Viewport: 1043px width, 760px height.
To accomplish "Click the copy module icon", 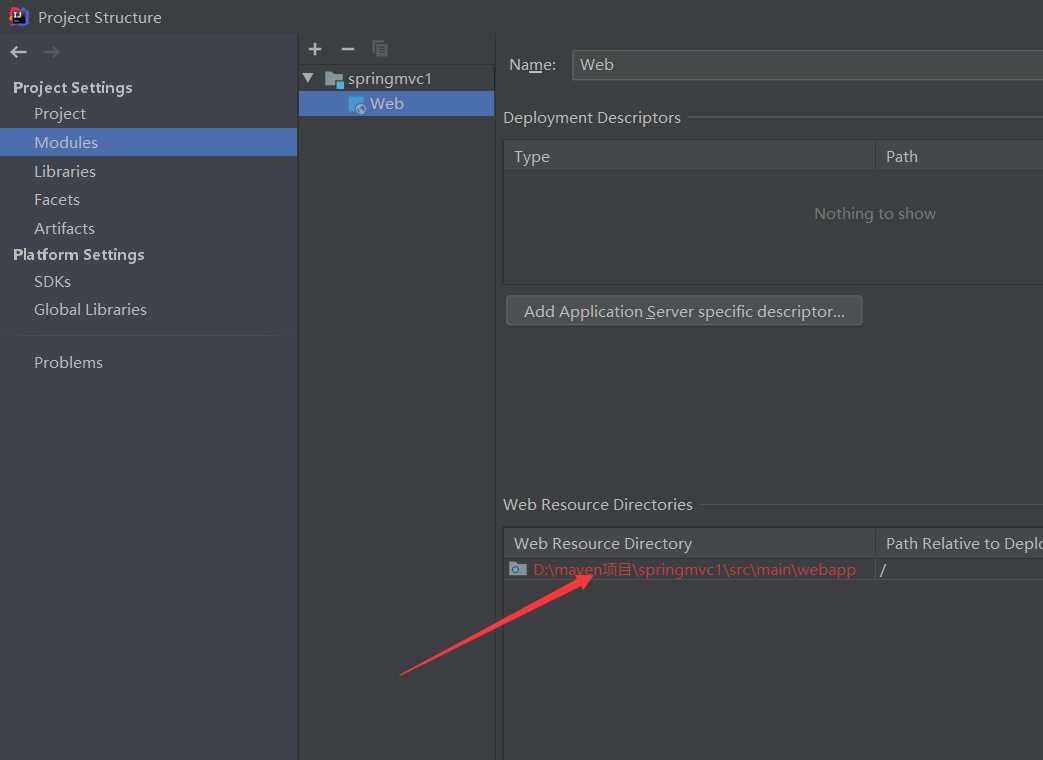I will 380,49.
